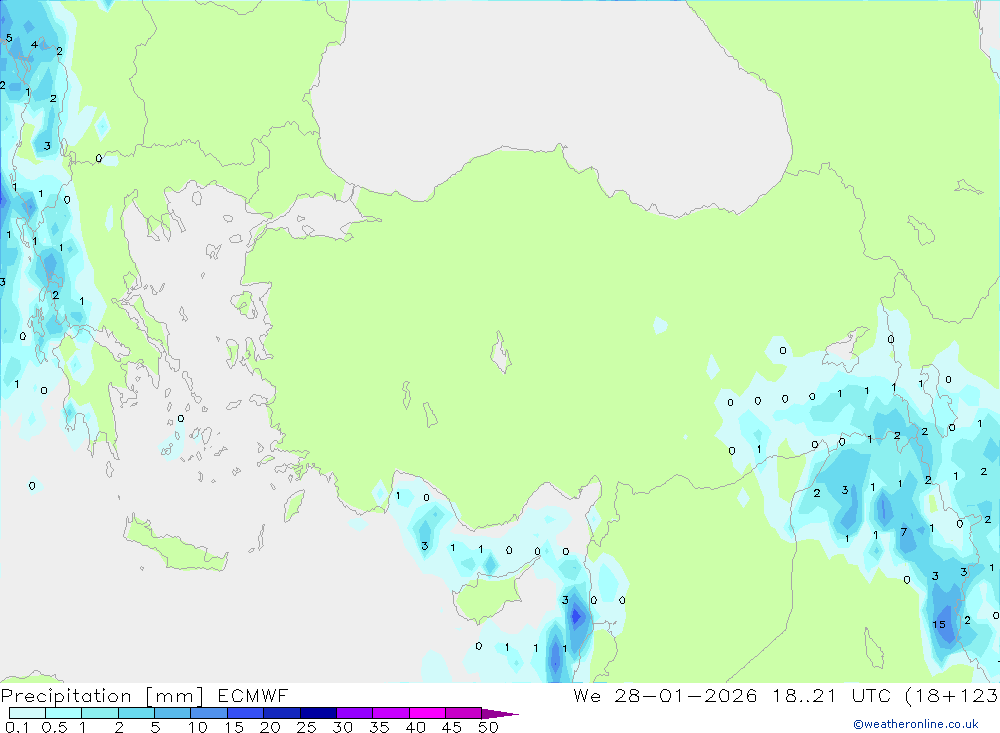1000x733 pixels.
Task: Click the '4' precipitation value near the top-left
Action: 34,45
